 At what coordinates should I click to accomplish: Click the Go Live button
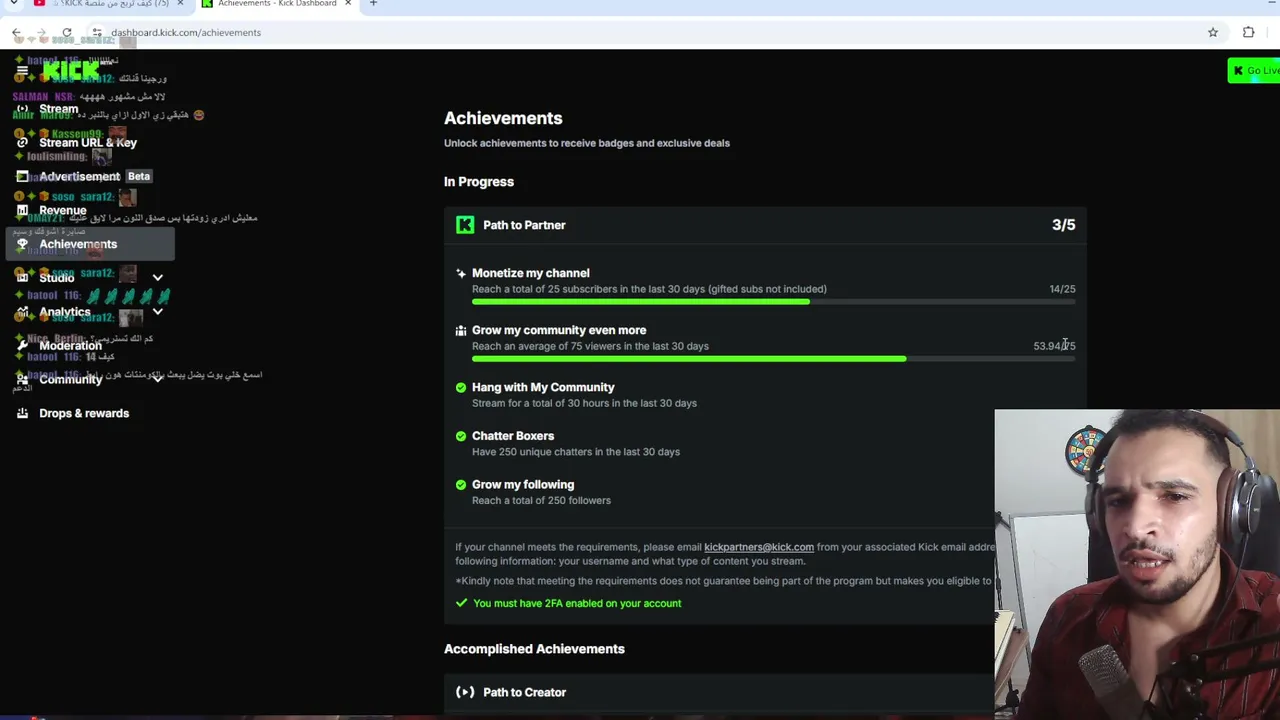coord(1254,71)
